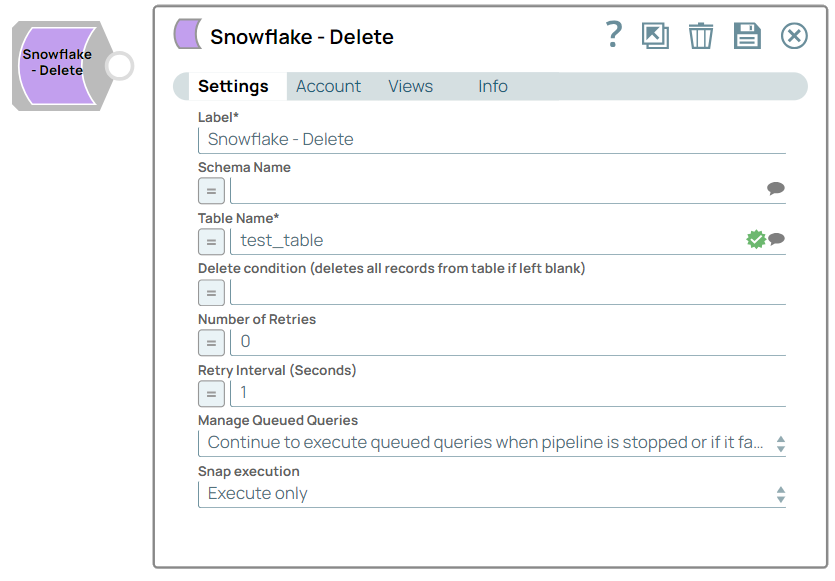Close the snap settings dialog
Viewport: 835px width, 581px height.
794,35
